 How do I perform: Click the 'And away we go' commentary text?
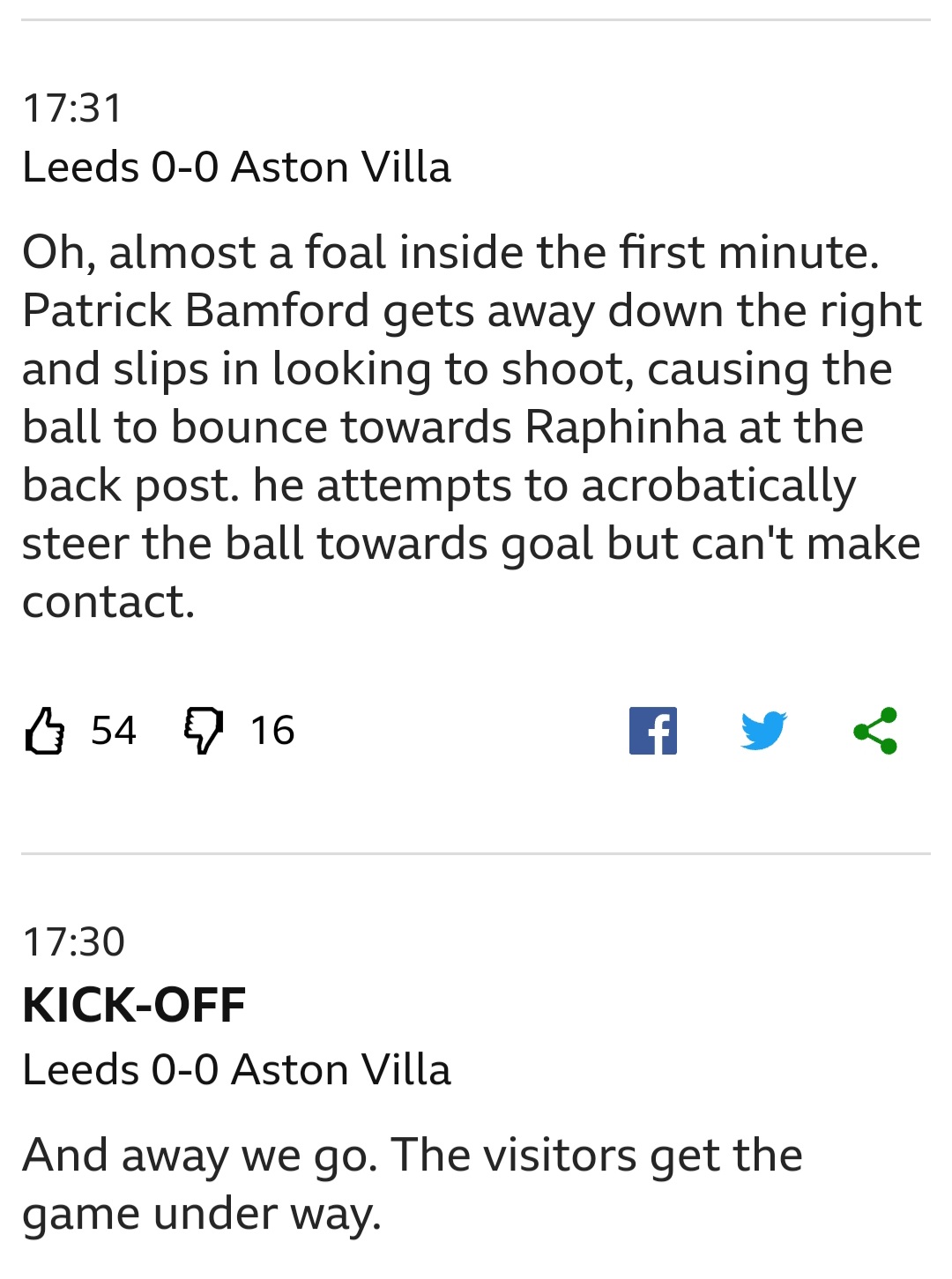(x=413, y=1184)
